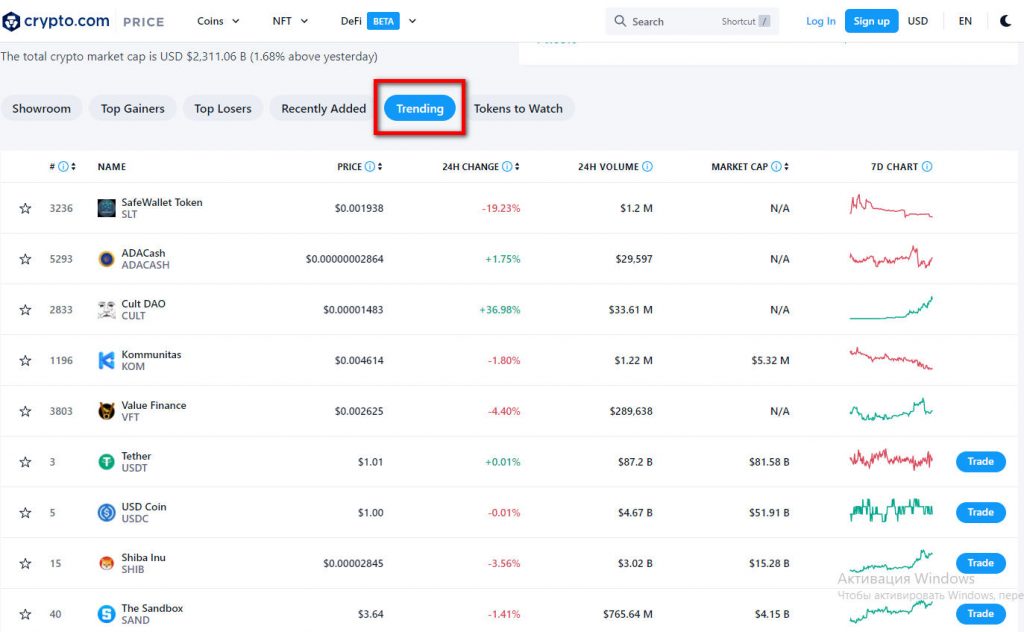Click Trade button for Tether
Viewport: 1024px width, 632px height.
coord(981,462)
